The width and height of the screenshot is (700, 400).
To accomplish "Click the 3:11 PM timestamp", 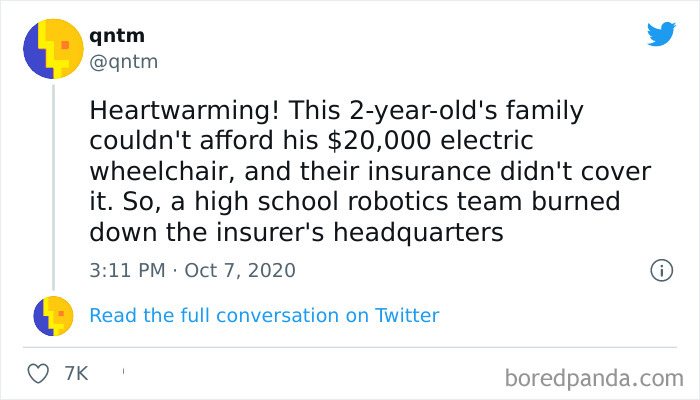I will 127,270.
